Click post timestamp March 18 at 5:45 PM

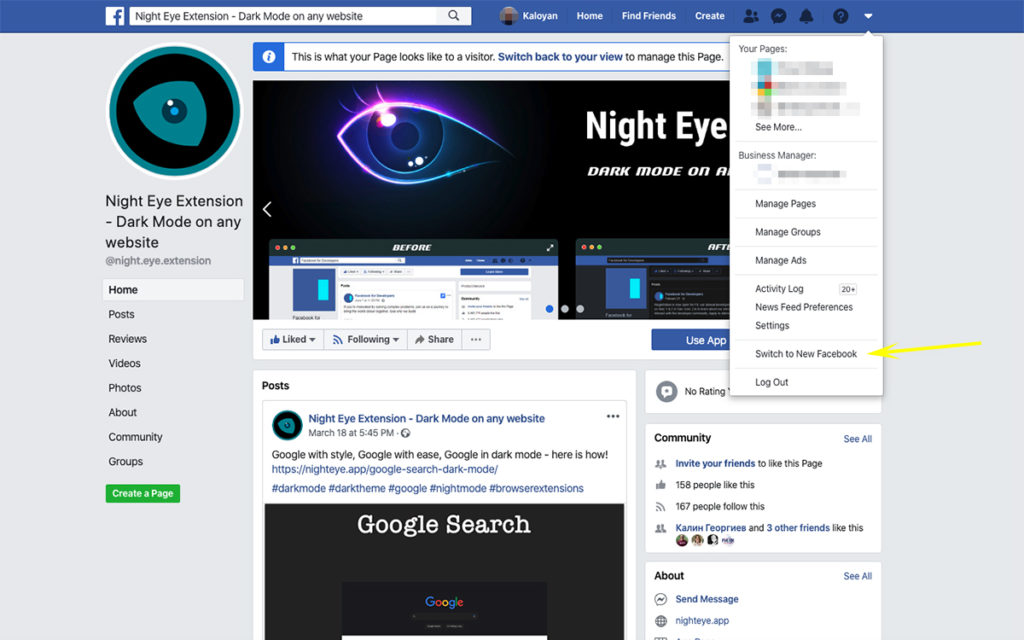pyautogui.click(x=351, y=433)
